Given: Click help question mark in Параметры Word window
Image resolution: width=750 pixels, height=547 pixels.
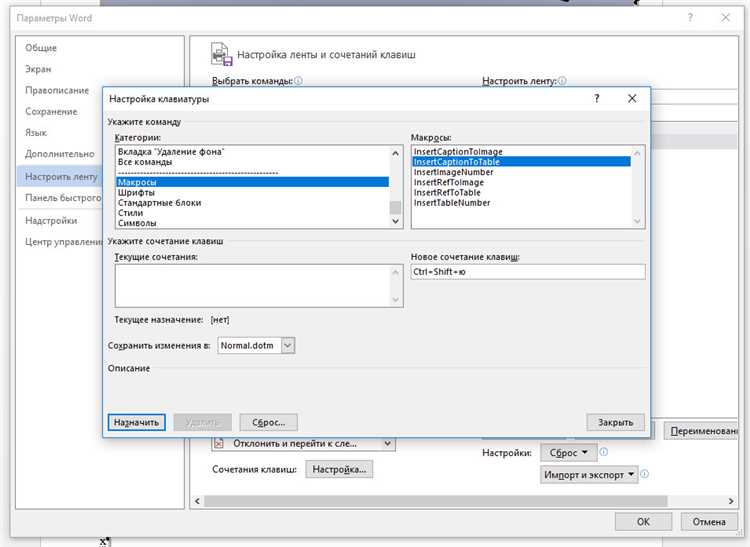Looking at the screenshot, I should coord(690,18).
